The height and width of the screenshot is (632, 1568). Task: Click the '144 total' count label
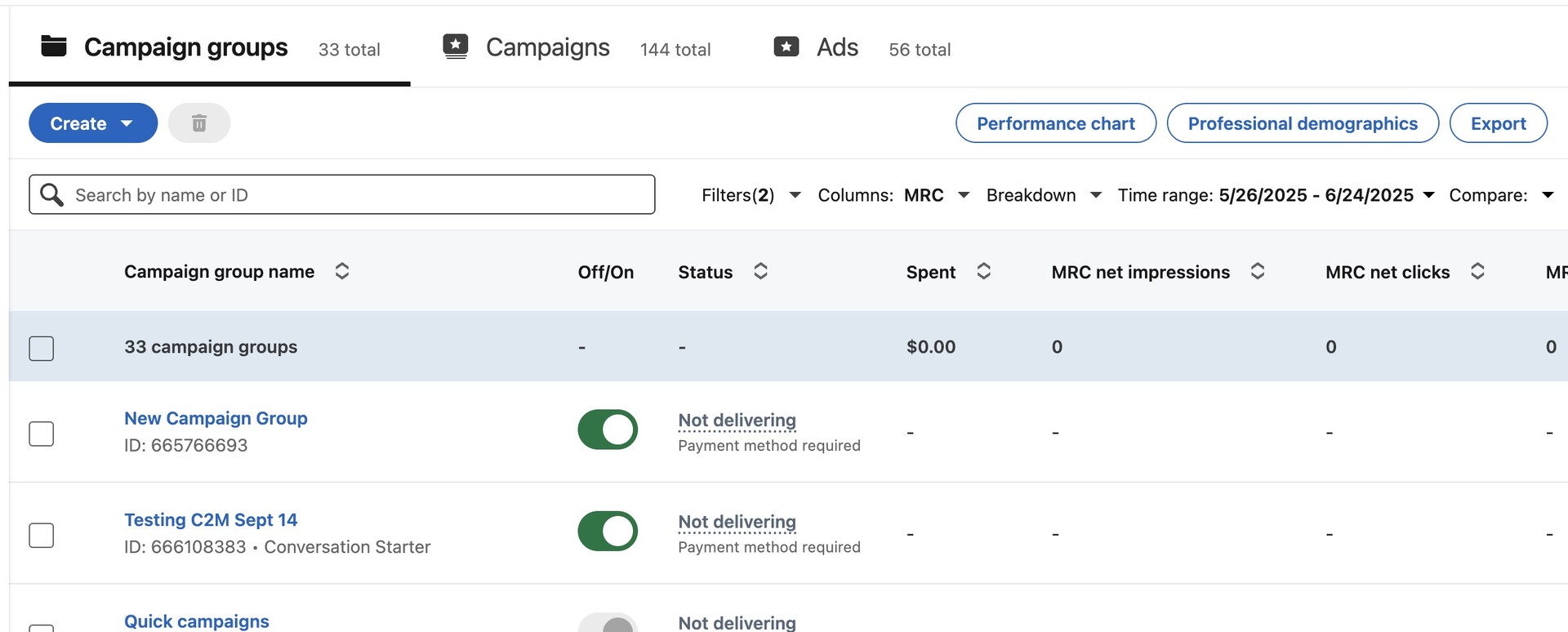tap(675, 50)
